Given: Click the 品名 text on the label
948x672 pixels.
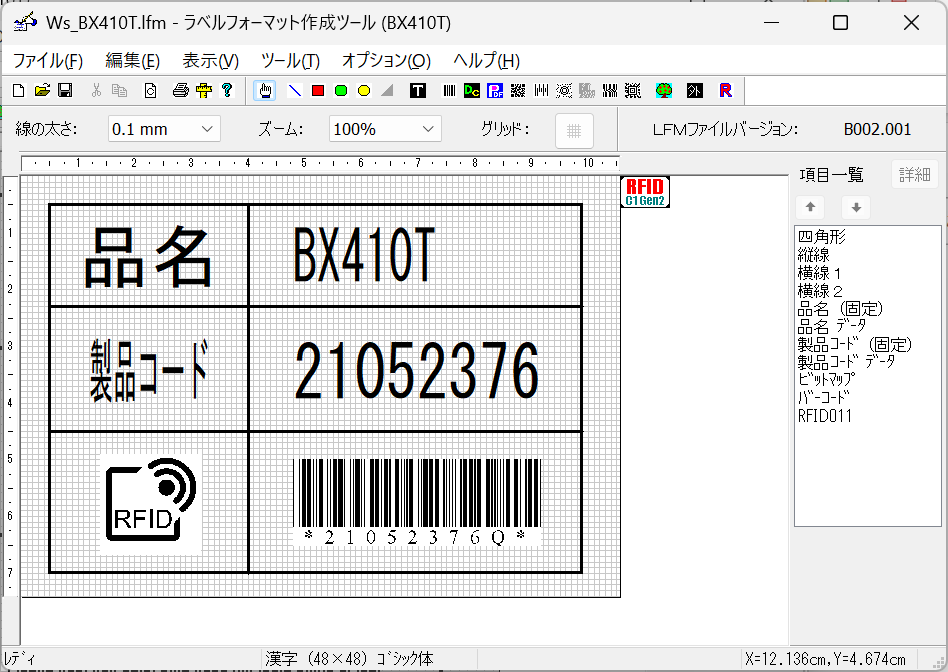Looking at the screenshot, I should [x=149, y=256].
